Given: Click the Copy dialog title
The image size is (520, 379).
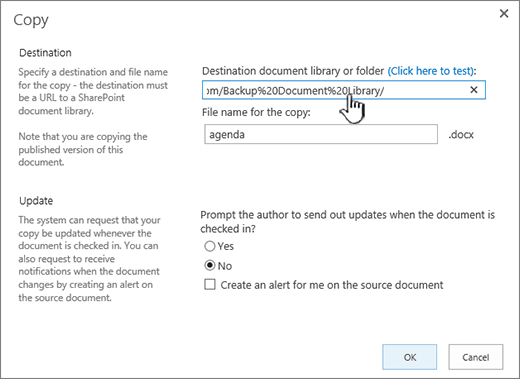Looking at the screenshot, I should pos(31,21).
